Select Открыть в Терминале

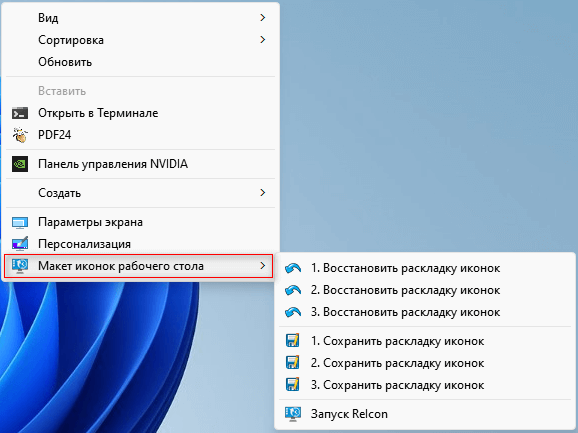[x=140, y=113]
